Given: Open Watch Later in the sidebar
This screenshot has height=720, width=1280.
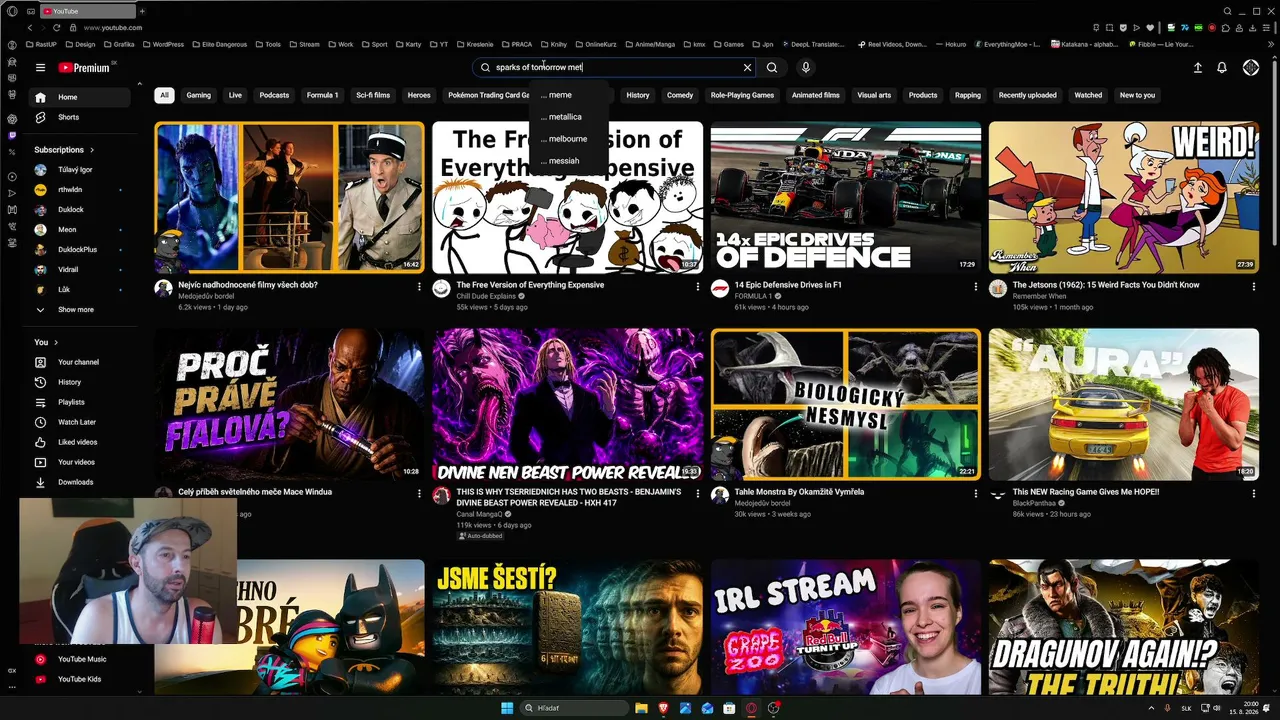Looking at the screenshot, I should click(x=80, y=422).
